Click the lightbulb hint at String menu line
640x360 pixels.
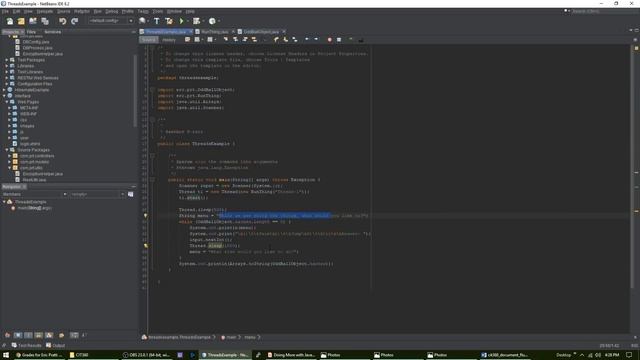click(x=146, y=216)
